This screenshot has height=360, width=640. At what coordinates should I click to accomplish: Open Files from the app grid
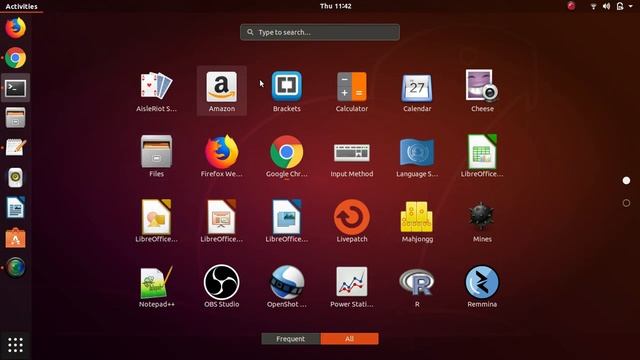coord(156,156)
